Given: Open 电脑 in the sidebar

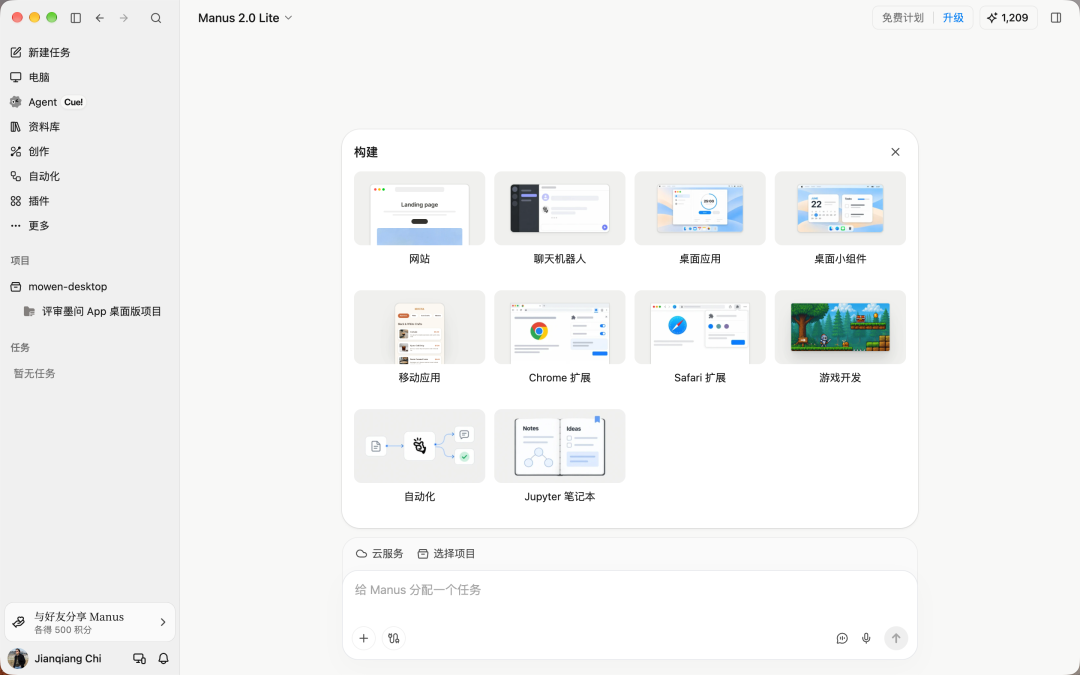Looking at the screenshot, I should 90,77.
